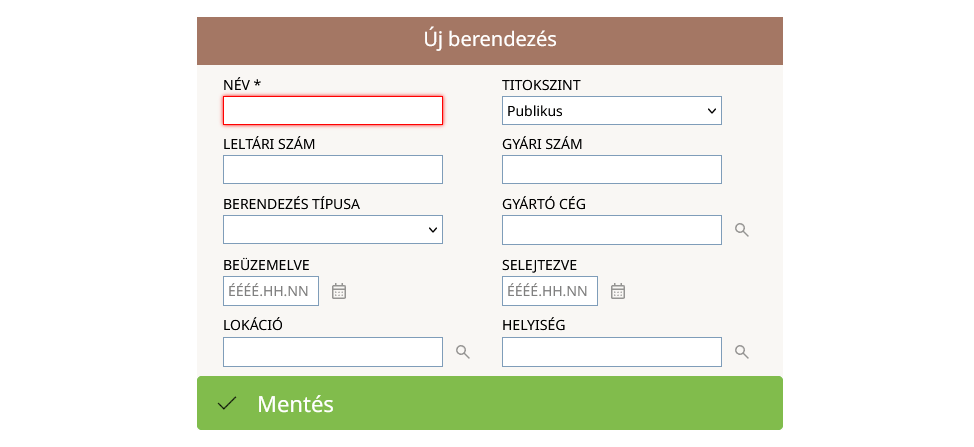This screenshot has height=447, width=974.
Task: Click inside the Helyiség text field
Action: click(x=611, y=352)
